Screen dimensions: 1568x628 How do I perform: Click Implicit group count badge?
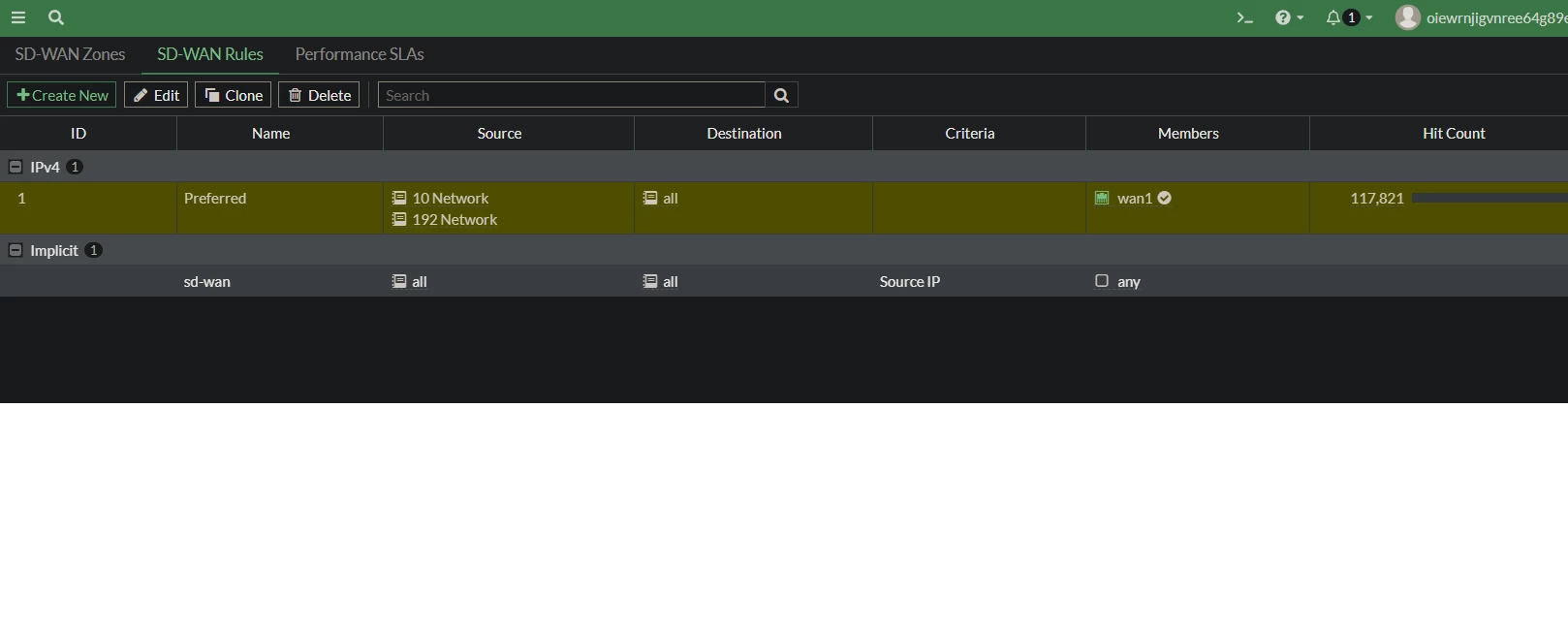tap(93, 250)
